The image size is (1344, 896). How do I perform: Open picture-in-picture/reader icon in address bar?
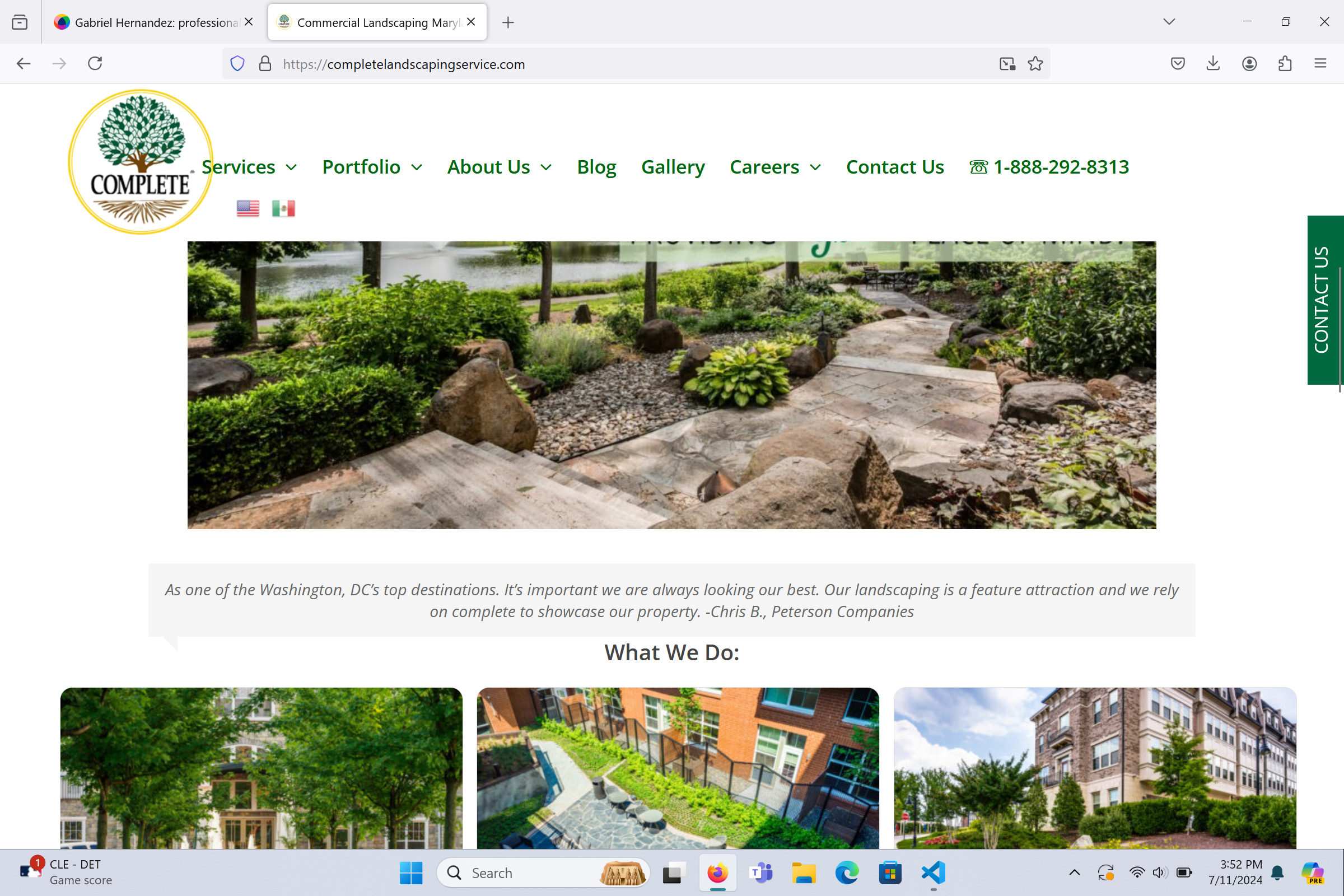(1007, 63)
